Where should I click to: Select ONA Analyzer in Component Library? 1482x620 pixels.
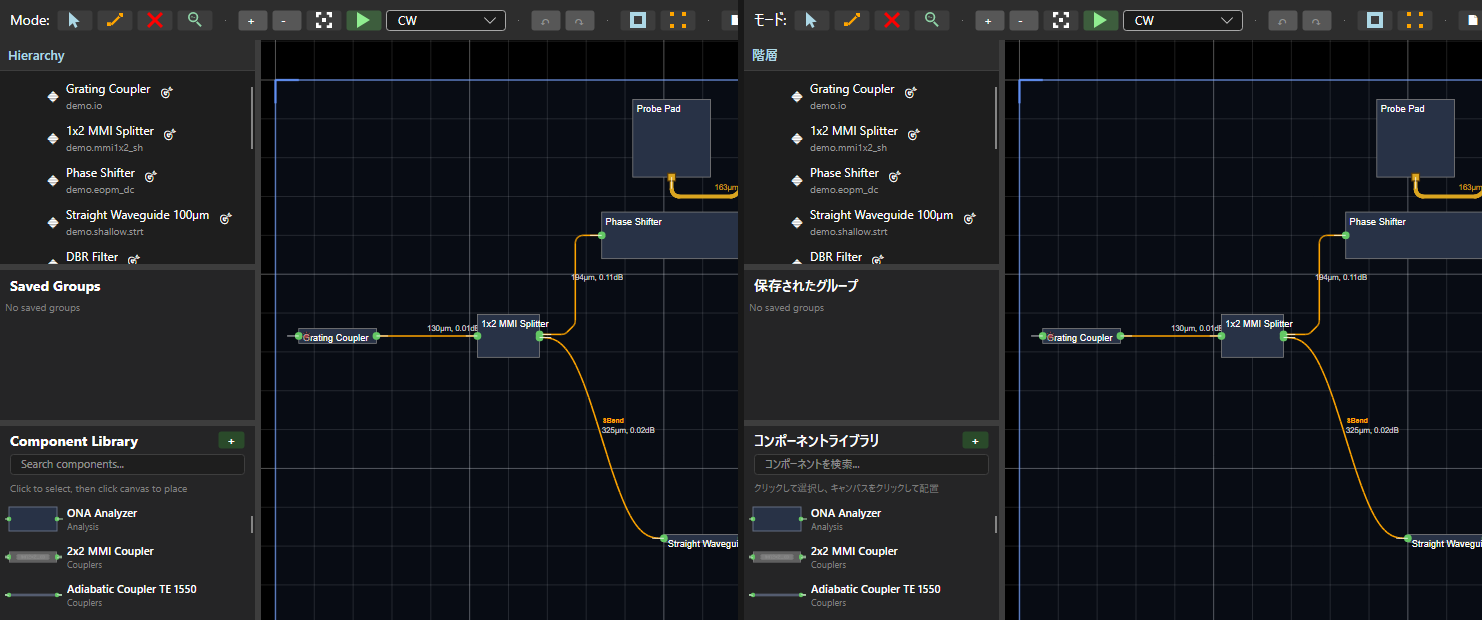point(125,520)
